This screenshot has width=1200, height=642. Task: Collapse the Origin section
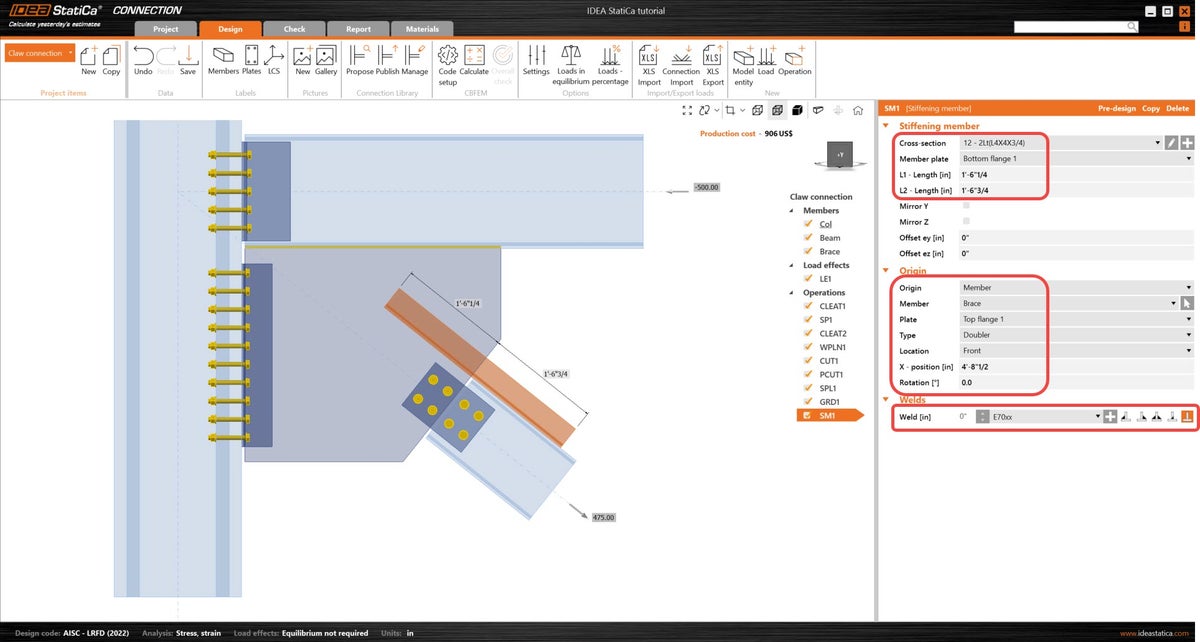[886, 270]
